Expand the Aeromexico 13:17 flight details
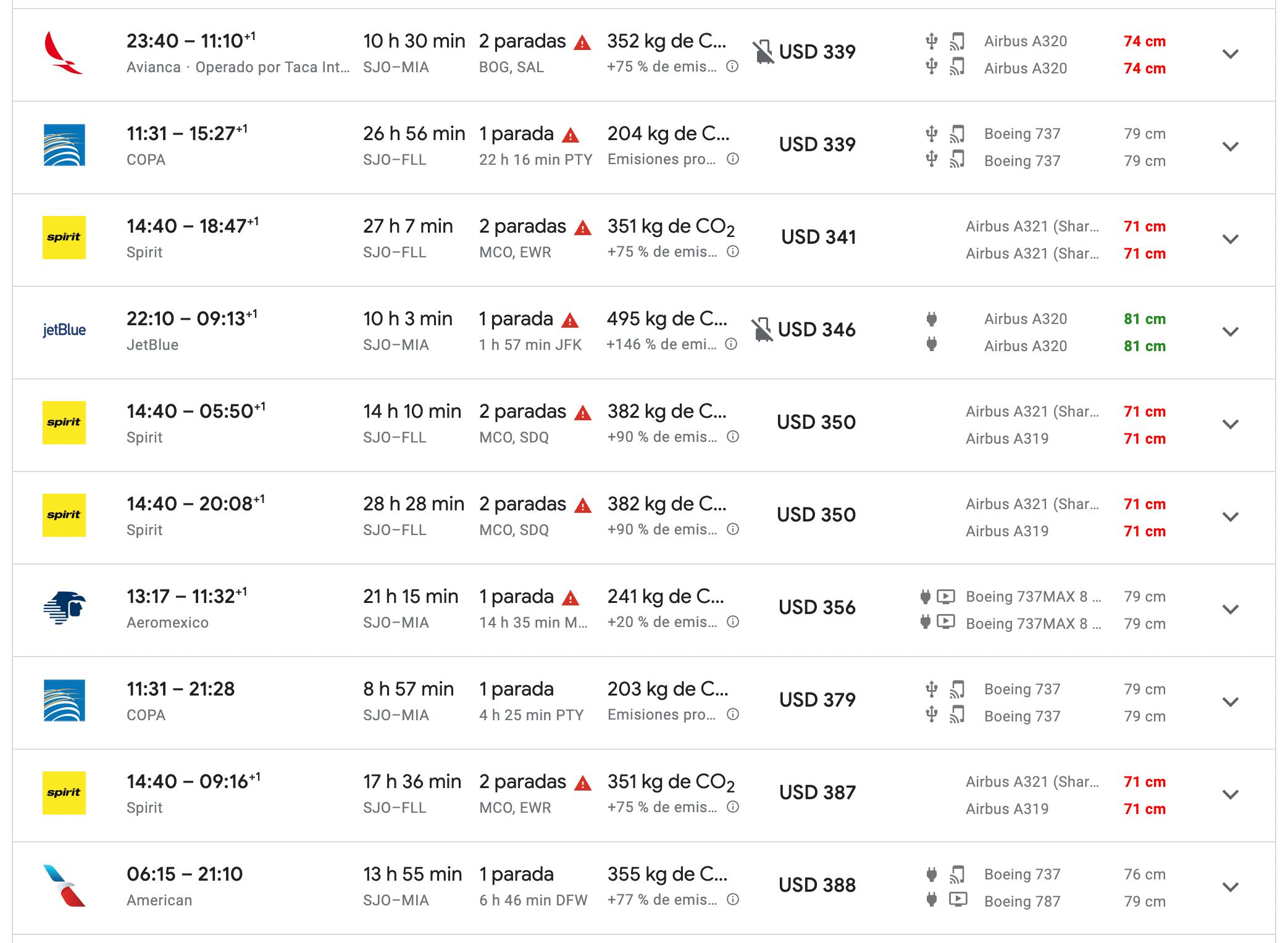This screenshot has width=1288, height=943. point(1230,610)
